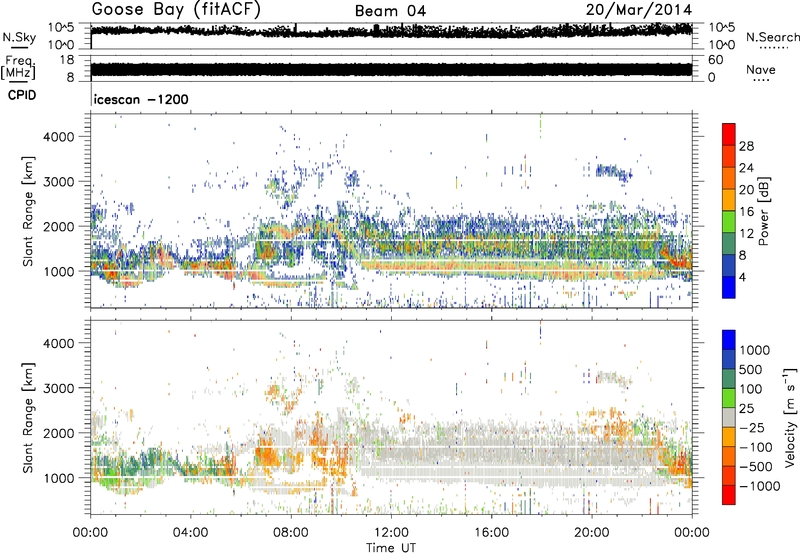The image size is (800, 554).
Task: Click the "08:00" time axis tick
Action: click(291, 533)
